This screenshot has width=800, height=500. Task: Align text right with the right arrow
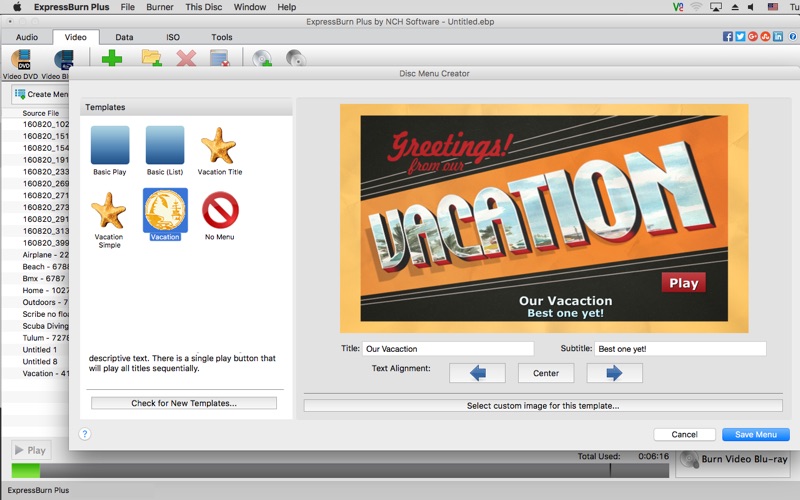tap(614, 373)
